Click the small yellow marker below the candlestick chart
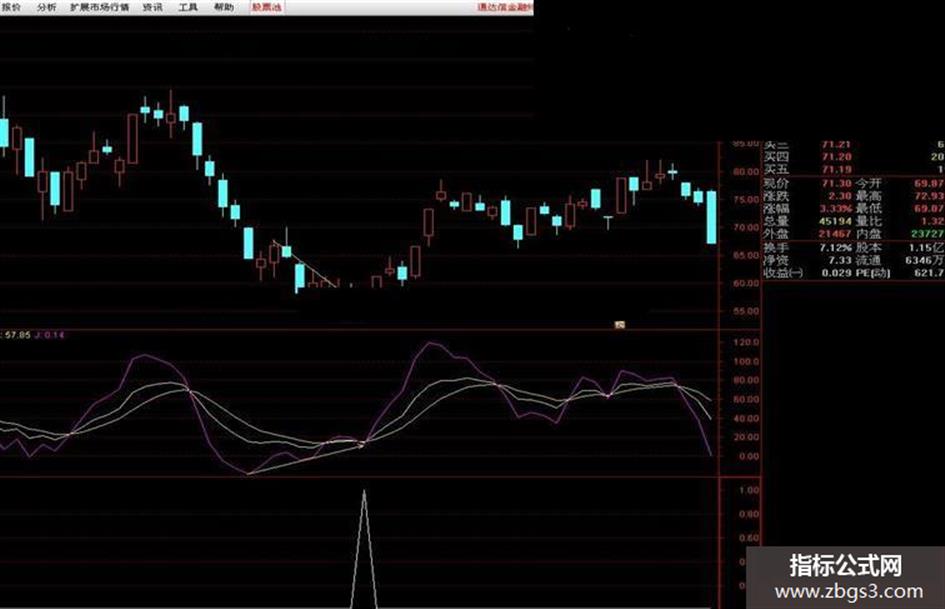Viewport: 945px width, 609px height. 620,325
